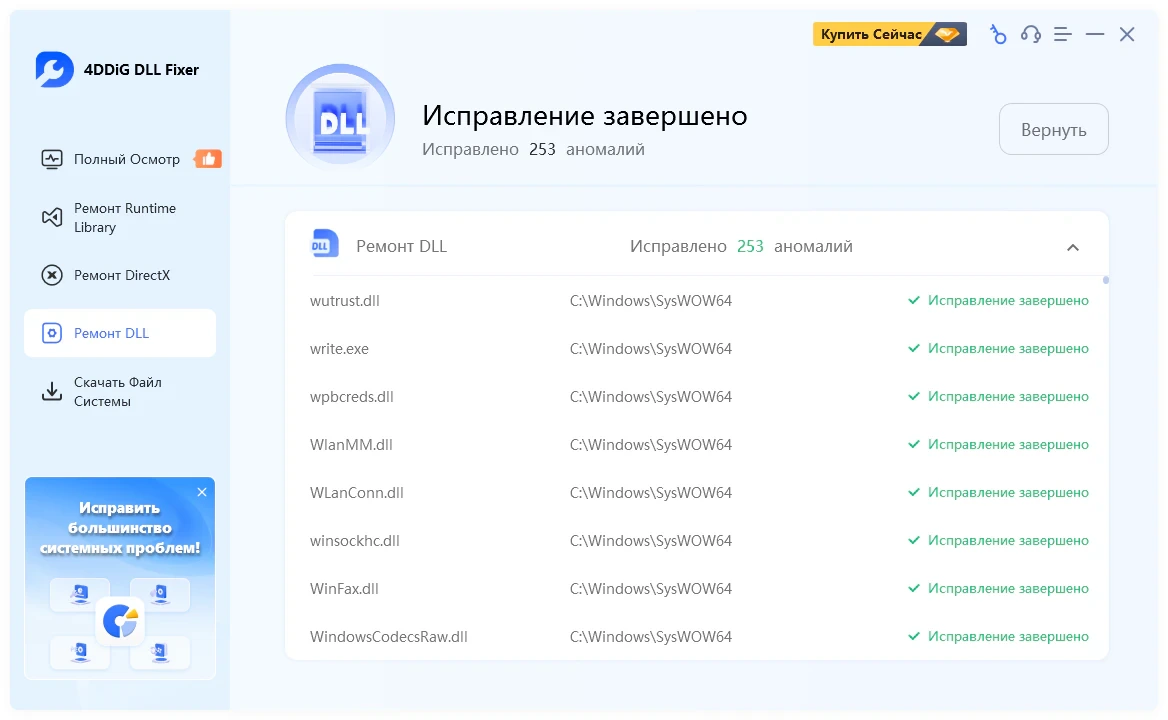Click the Исправление завершено main heading

585,115
